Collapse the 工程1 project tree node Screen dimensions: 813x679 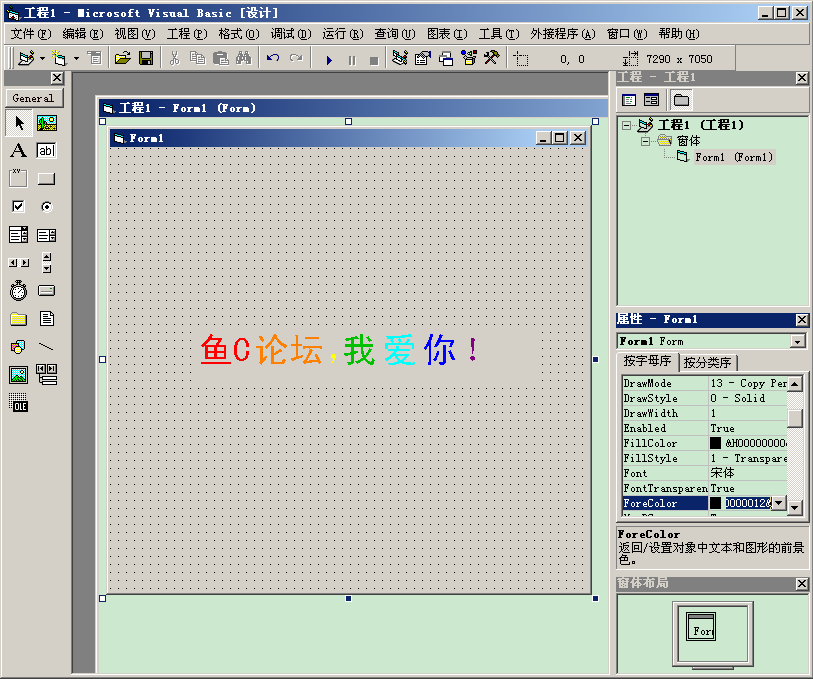click(x=627, y=125)
